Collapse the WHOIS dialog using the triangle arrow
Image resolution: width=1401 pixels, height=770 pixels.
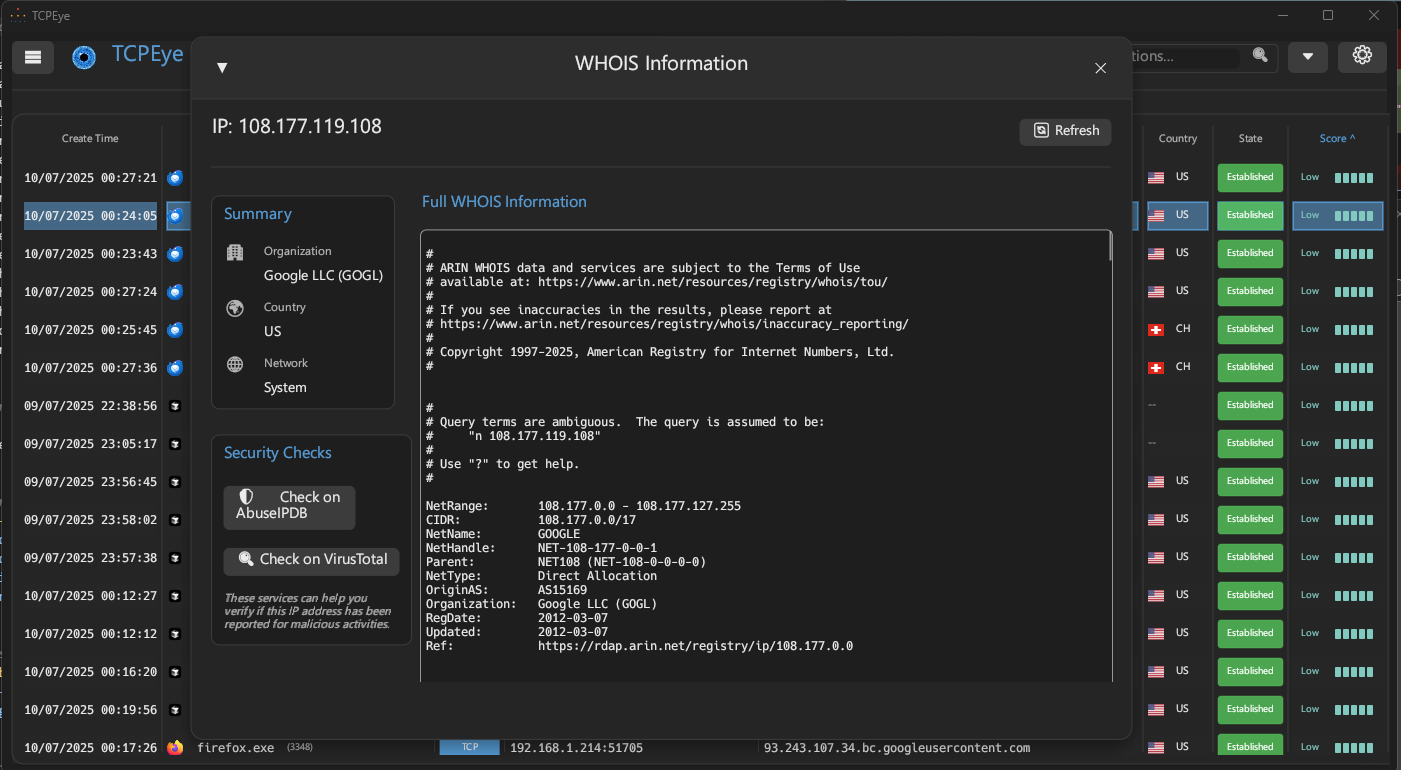click(x=222, y=67)
